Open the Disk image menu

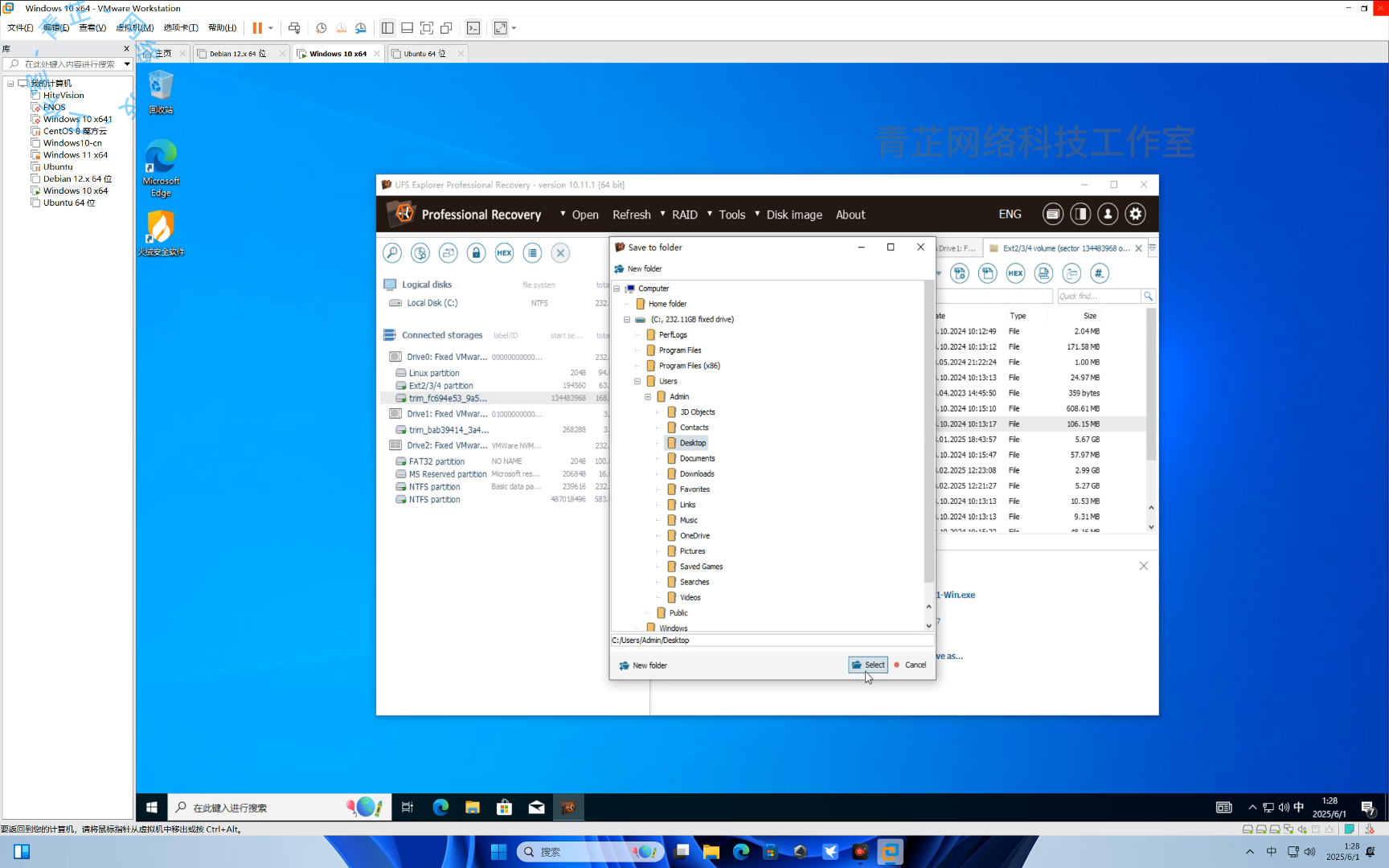tap(793, 215)
